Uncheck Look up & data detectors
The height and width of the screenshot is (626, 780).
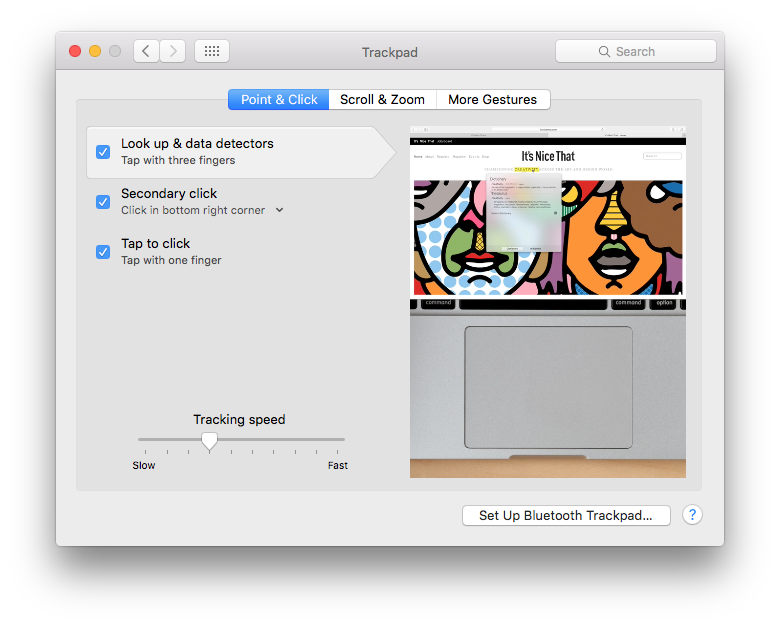(x=103, y=152)
